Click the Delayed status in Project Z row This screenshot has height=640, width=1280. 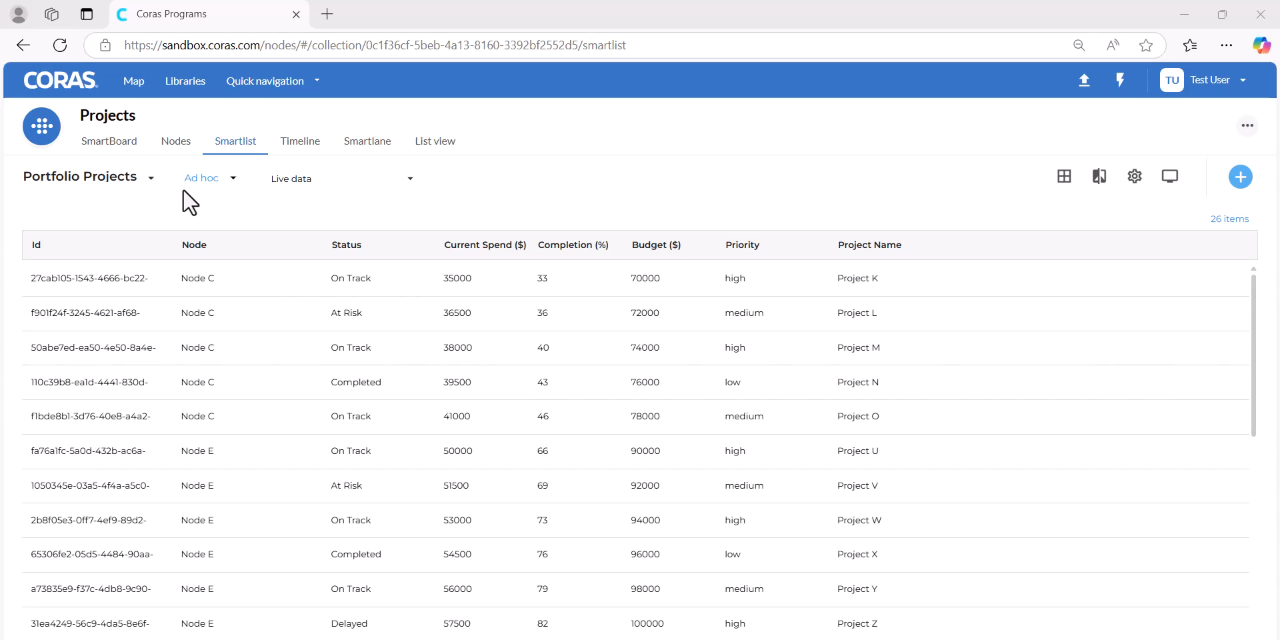pyautogui.click(x=349, y=624)
